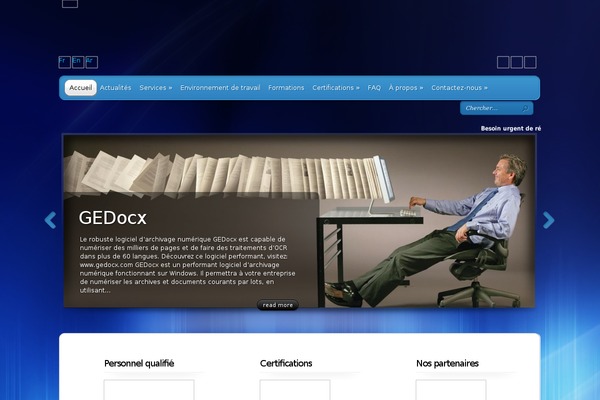Click the Nos partenaires heading
The height and width of the screenshot is (400, 600).
[447, 363]
